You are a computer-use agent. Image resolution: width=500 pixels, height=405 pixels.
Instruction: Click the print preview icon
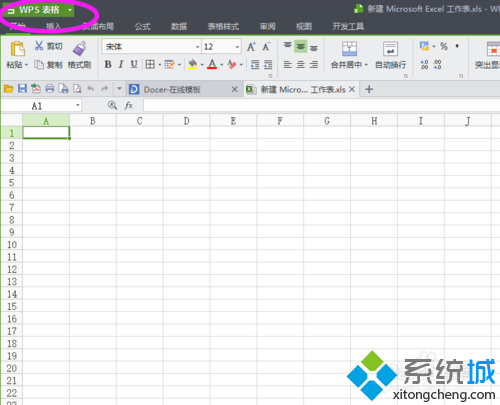tap(77, 89)
